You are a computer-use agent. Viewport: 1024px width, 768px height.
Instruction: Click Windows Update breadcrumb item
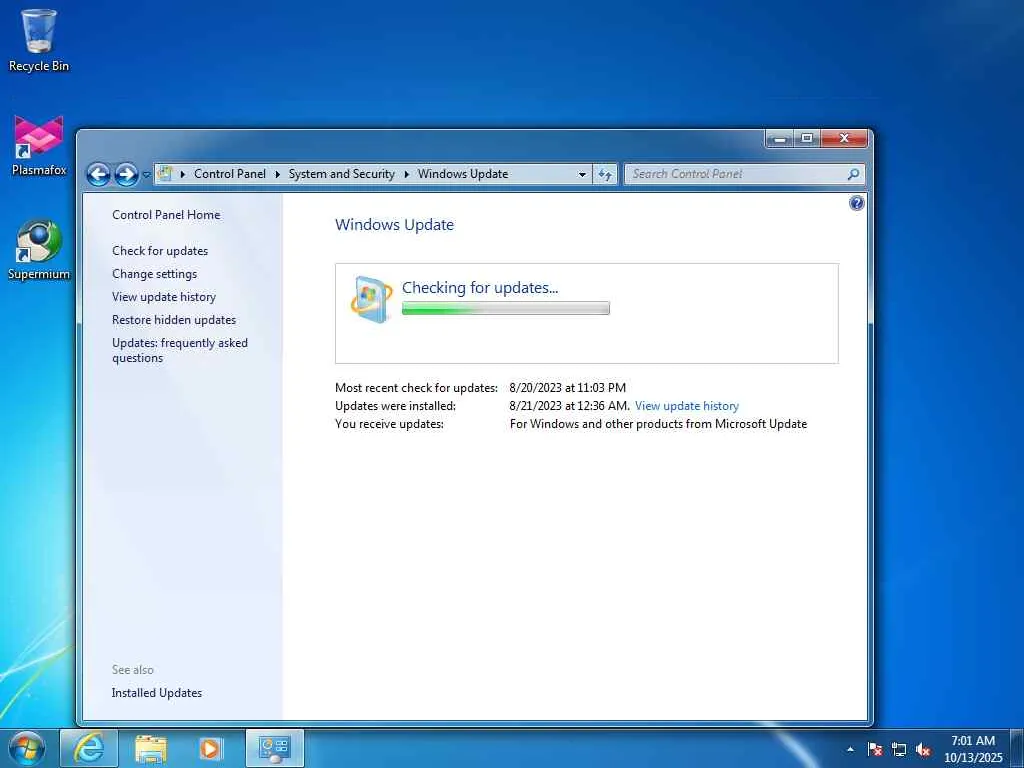tap(463, 174)
